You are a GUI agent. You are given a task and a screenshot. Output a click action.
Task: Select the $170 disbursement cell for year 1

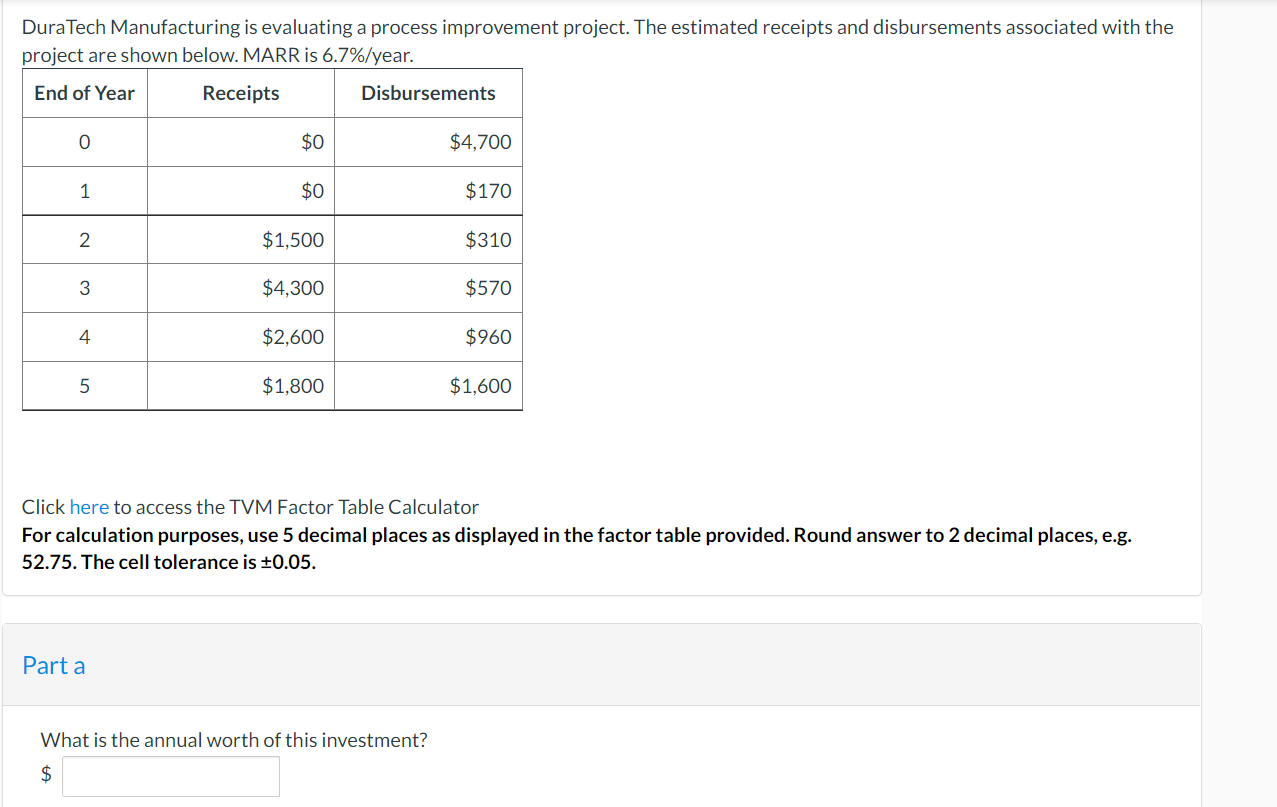[x=490, y=190]
